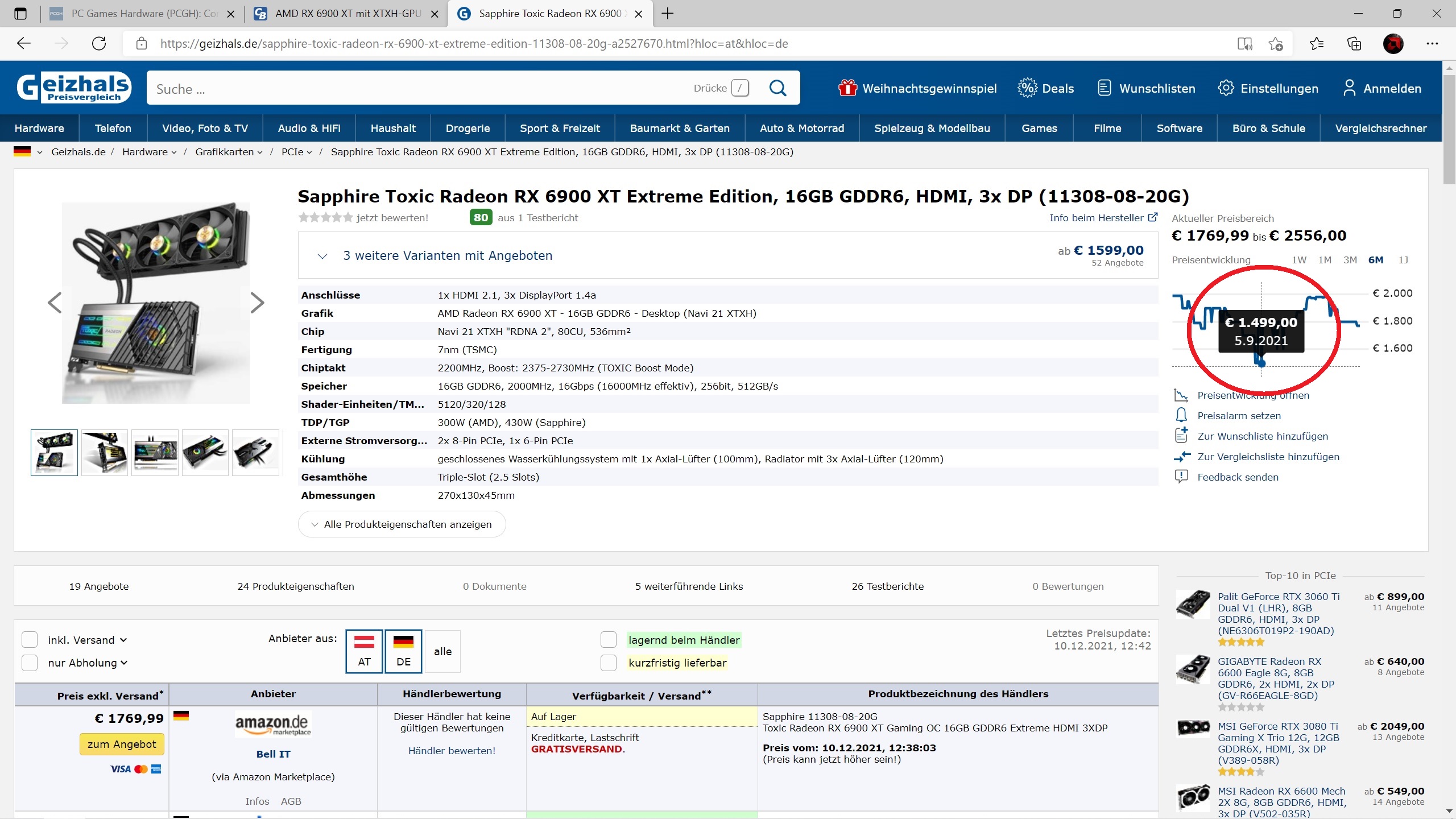Viewport: 1456px width, 819px height.
Task: Show next product image with right arrow
Action: (x=257, y=303)
